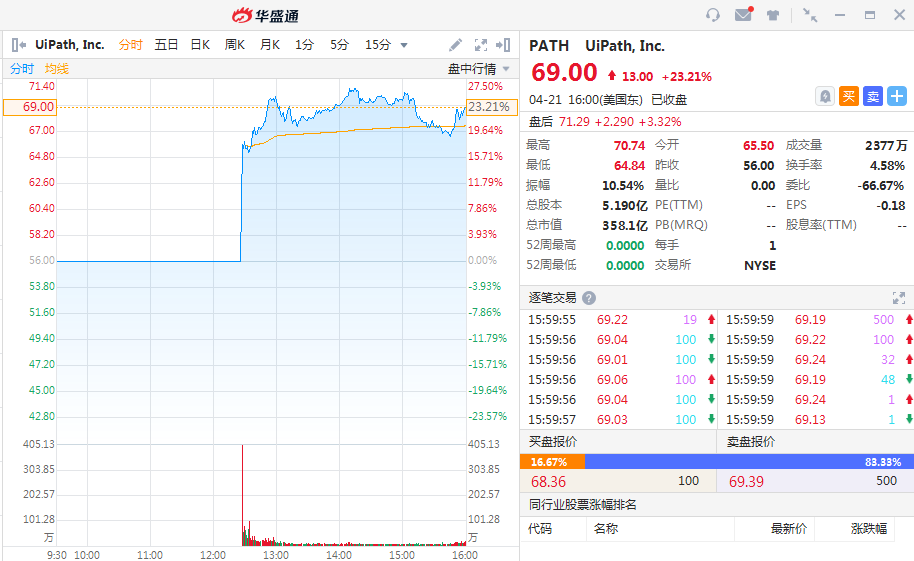Open the messages envelope icon

coord(743,14)
